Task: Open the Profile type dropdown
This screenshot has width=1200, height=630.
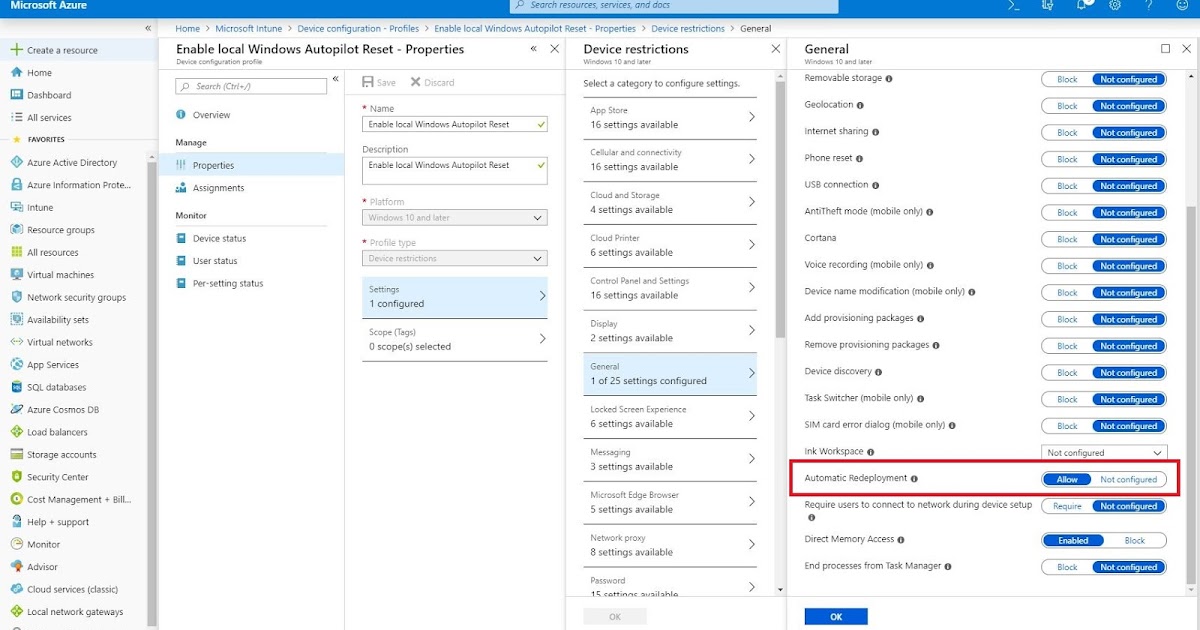Action: 455,258
